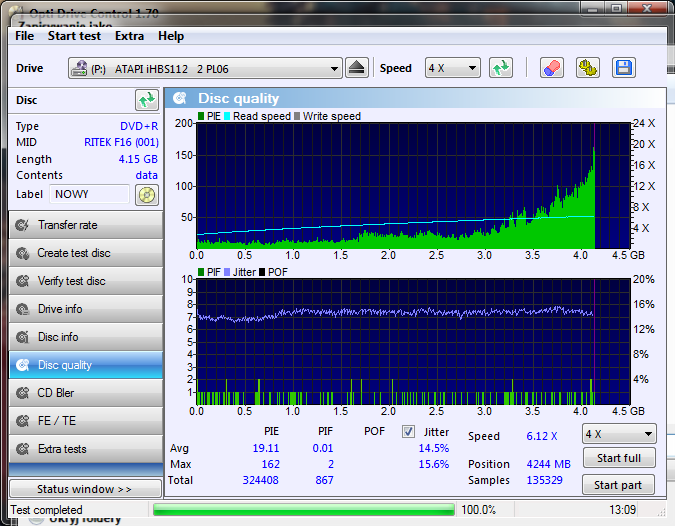Open Verify test disc page
The height and width of the screenshot is (526, 675).
tap(86, 281)
